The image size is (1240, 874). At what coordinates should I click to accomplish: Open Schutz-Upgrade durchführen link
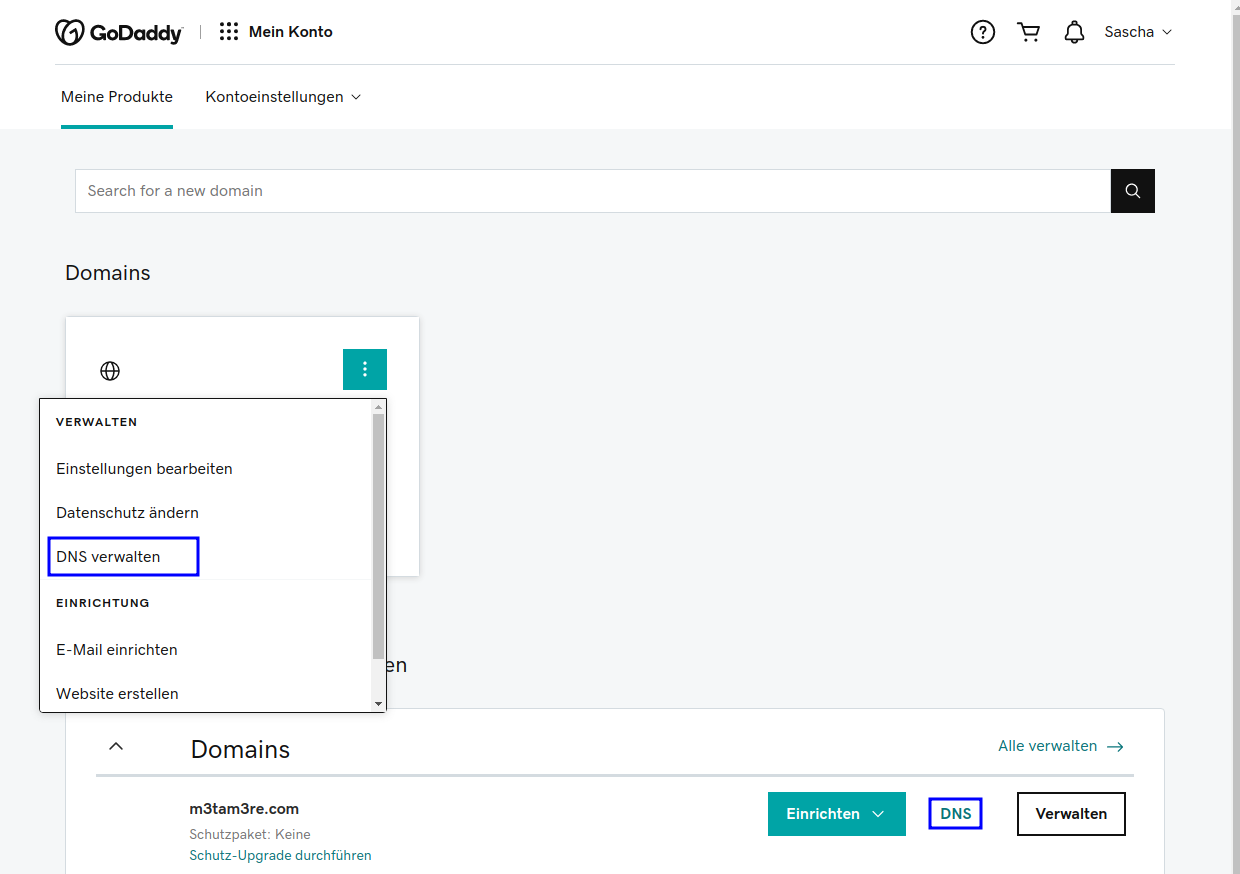280,856
